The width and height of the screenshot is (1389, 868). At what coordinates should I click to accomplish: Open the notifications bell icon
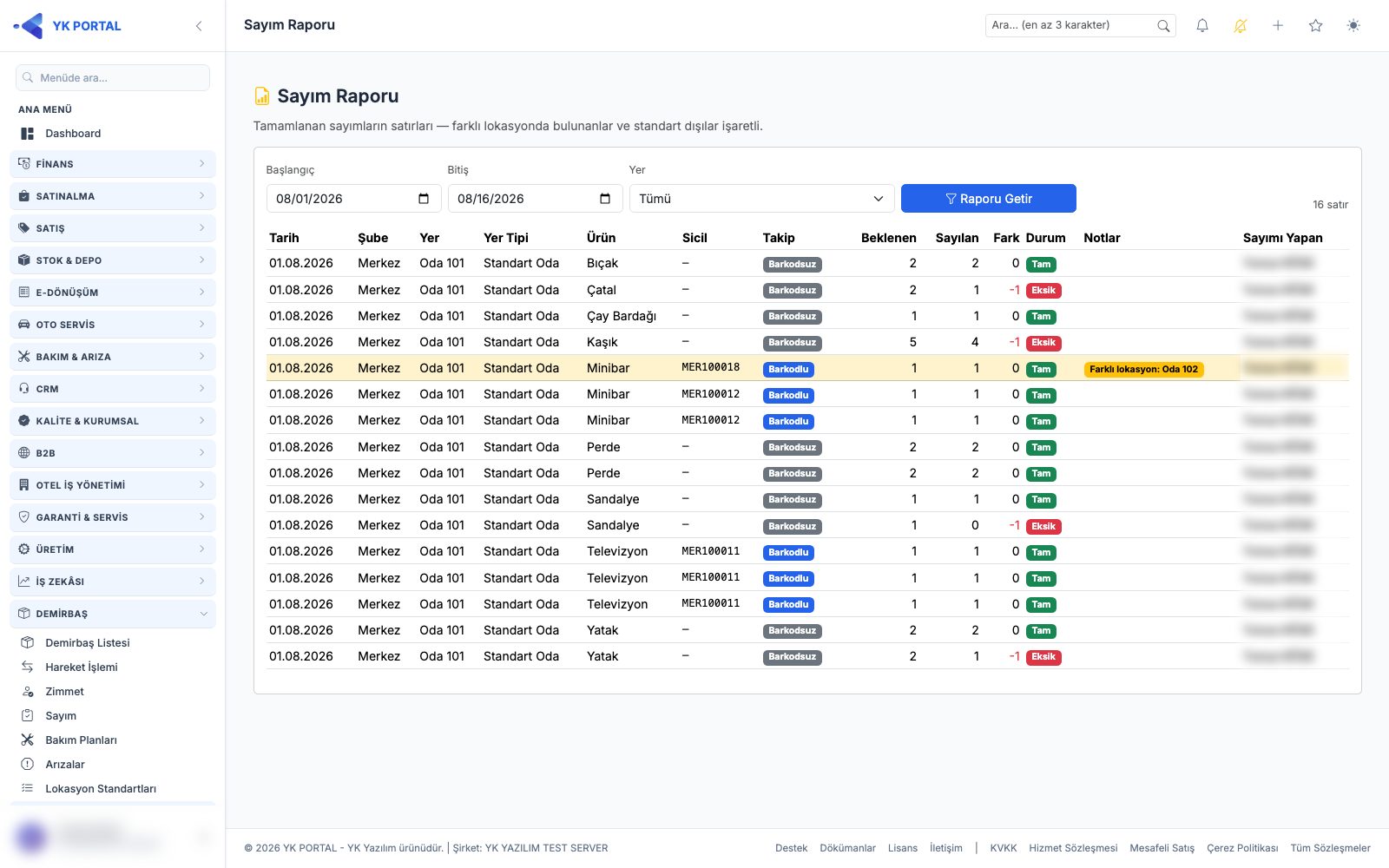(x=1202, y=26)
